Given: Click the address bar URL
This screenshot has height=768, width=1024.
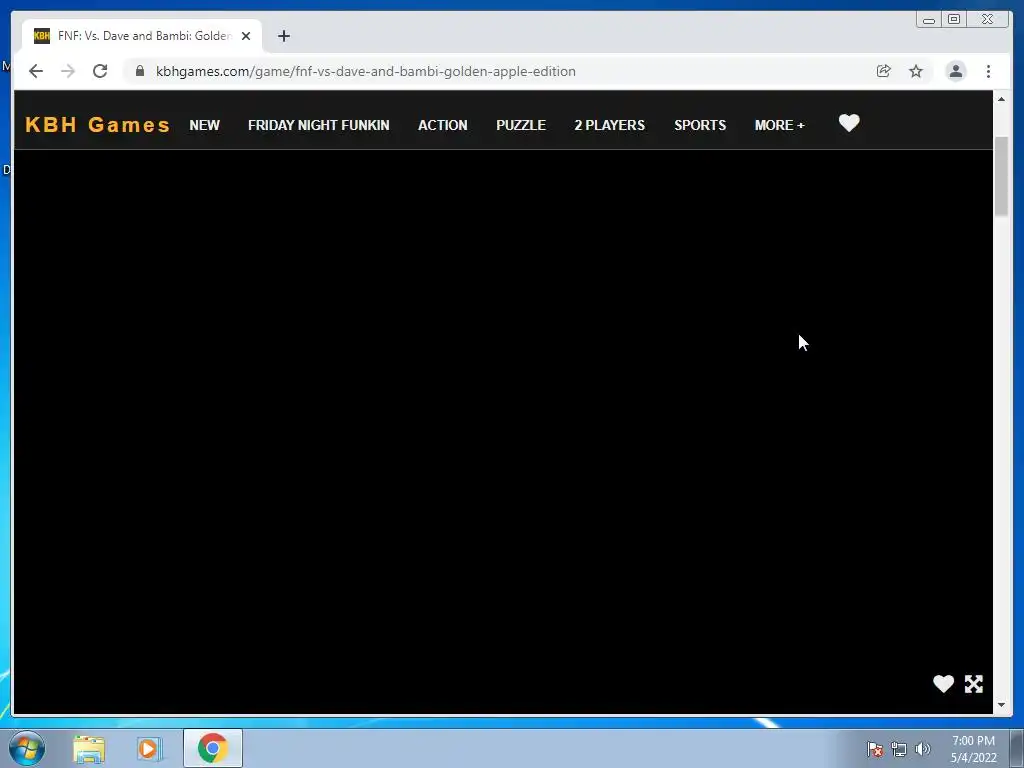Looking at the screenshot, I should point(366,71).
